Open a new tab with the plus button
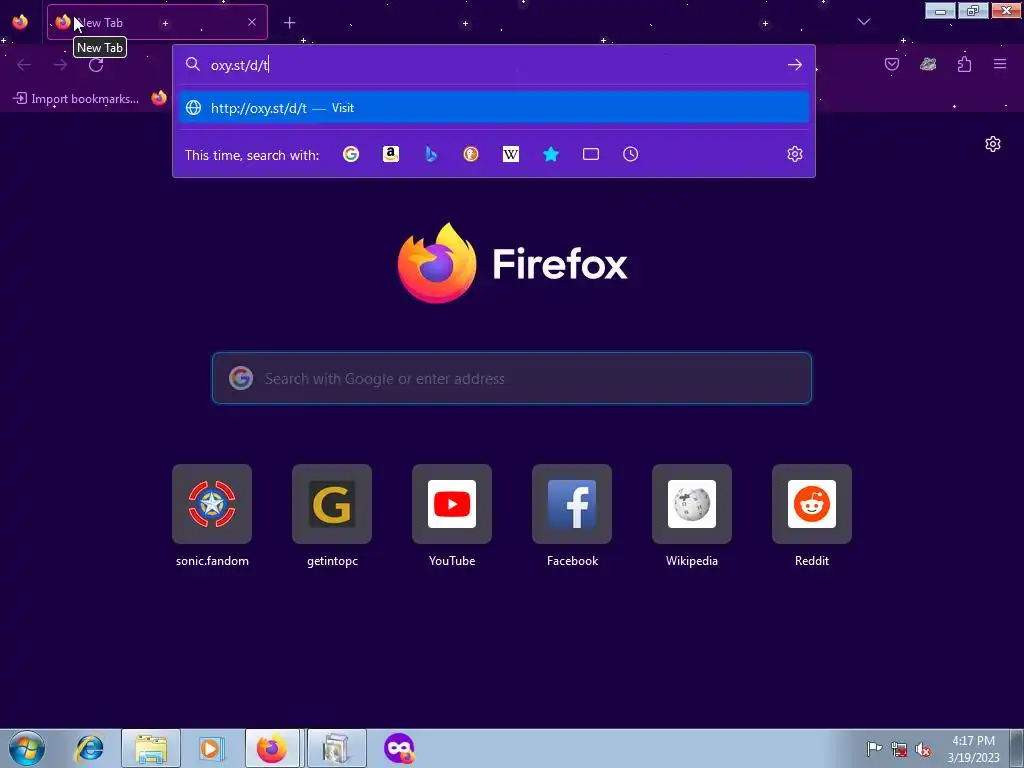Screen dimensions: 1024x768 289,23
